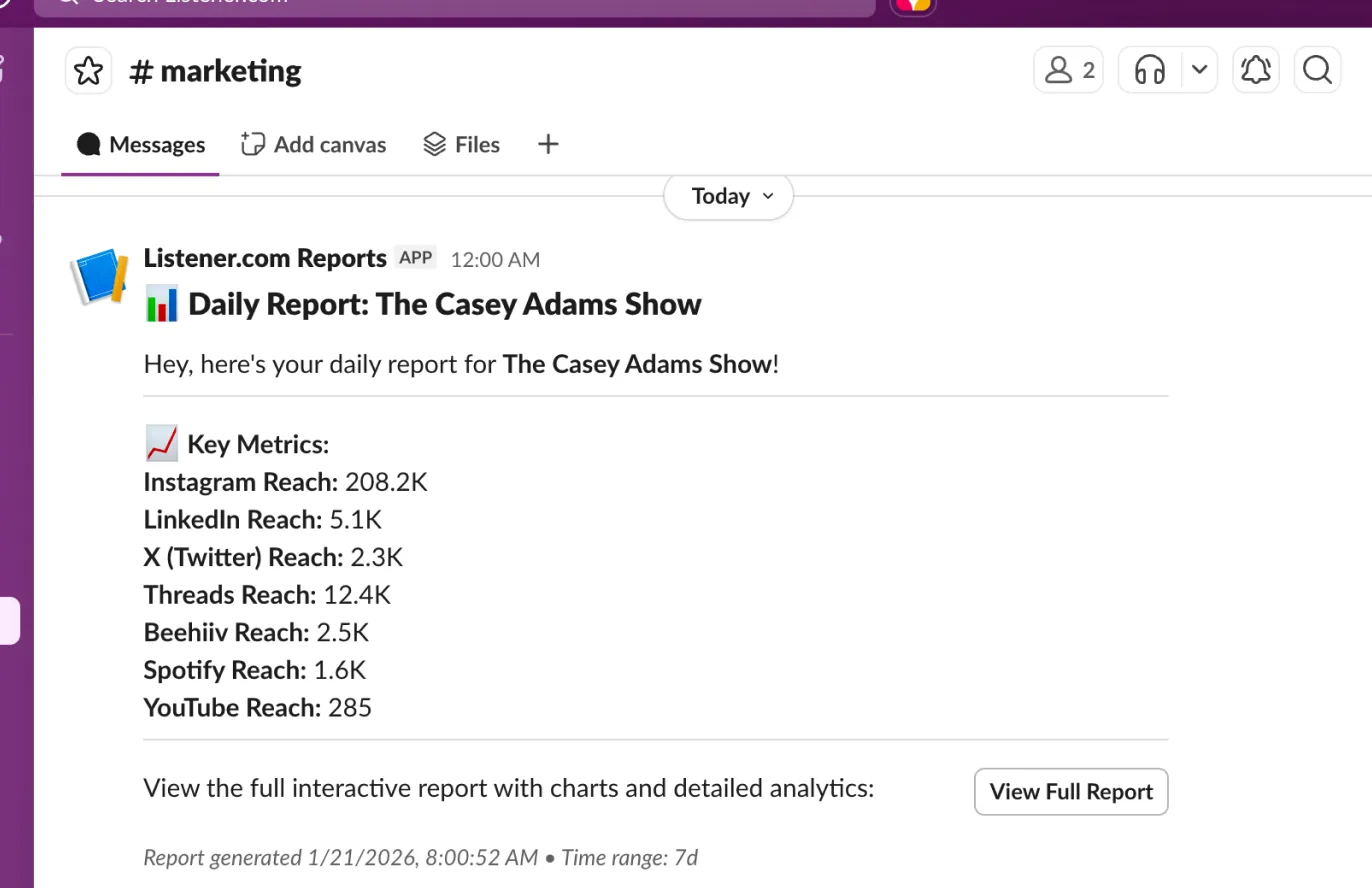Switch to the Messages tab
Image resolution: width=1372 pixels, height=888 pixels.
[x=140, y=145]
